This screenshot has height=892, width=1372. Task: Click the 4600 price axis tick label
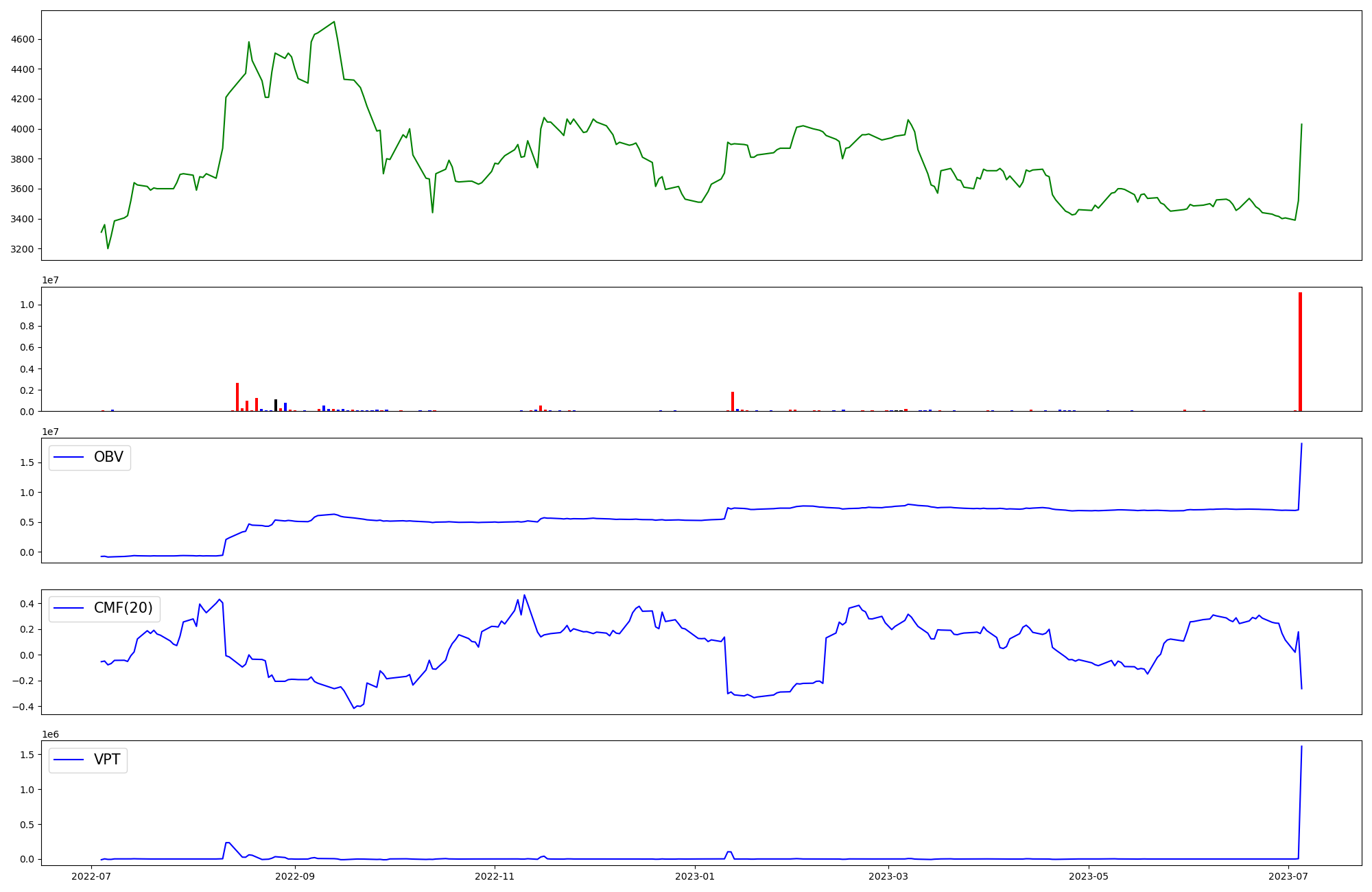(23, 40)
